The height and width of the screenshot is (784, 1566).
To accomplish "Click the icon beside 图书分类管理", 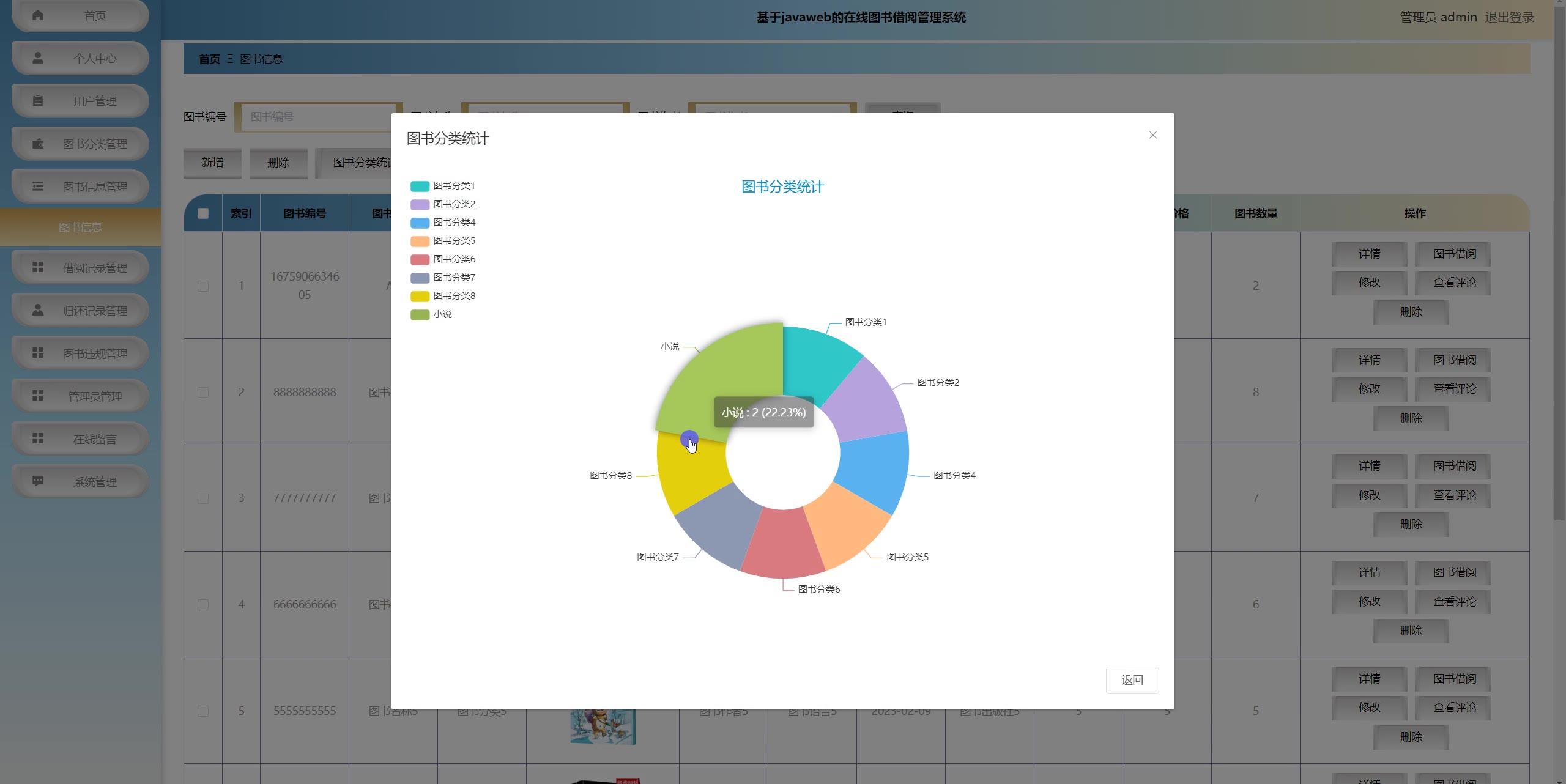I will pyautogui.click(x=38, y=144).
